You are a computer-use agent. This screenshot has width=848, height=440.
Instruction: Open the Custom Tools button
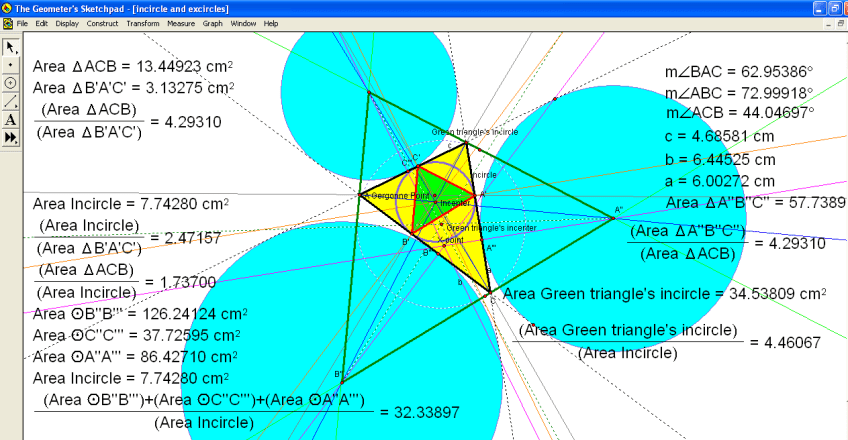11,138
